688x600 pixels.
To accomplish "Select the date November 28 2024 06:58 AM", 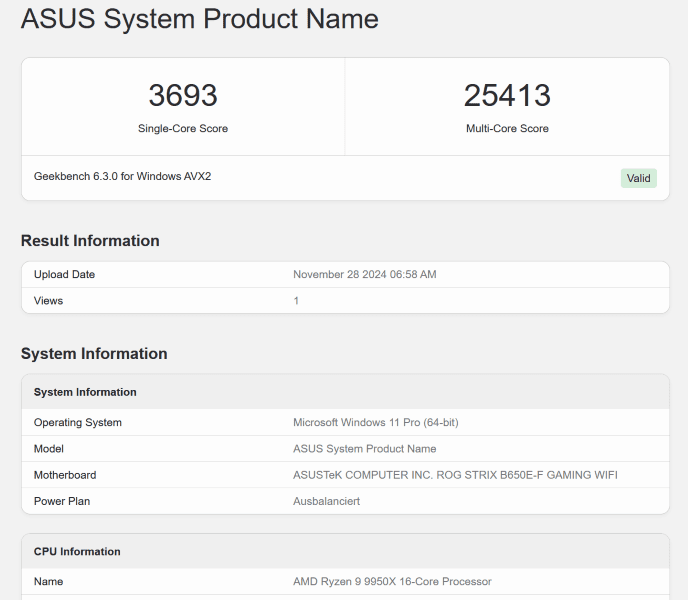I will pyautogui.click(x=365, y=275).
